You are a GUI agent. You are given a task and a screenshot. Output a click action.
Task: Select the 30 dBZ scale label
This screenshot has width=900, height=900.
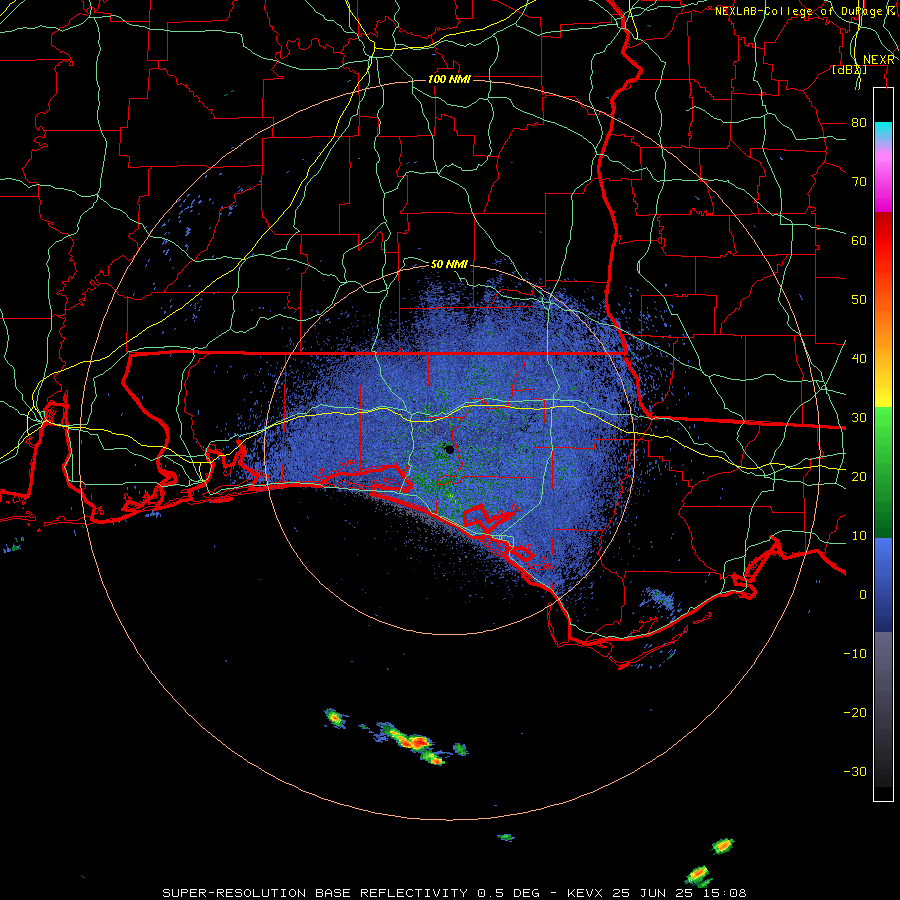tap(859, 418)
